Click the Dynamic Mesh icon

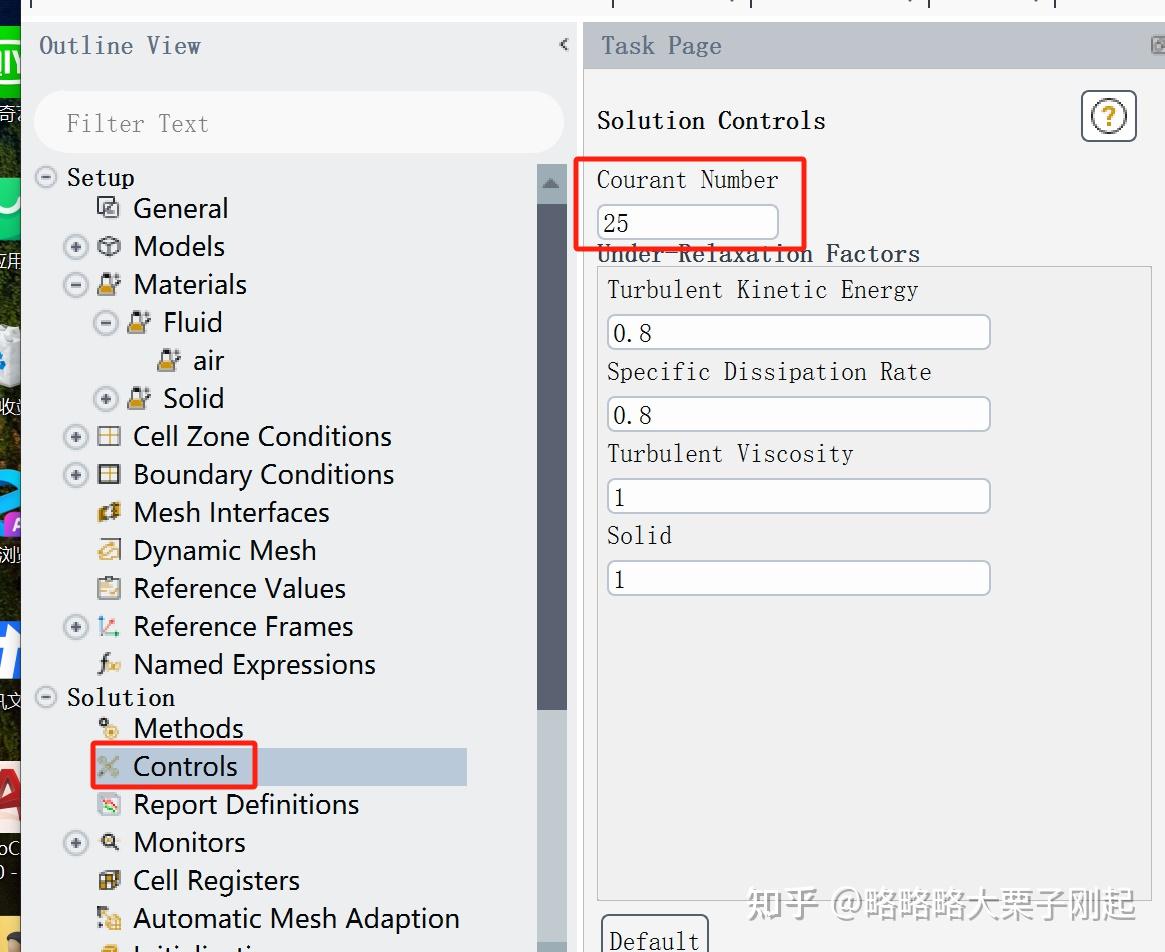tap(108, 550)
